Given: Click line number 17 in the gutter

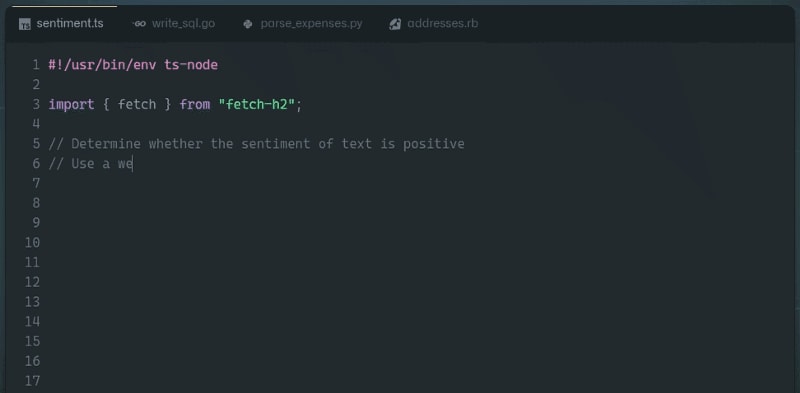Looking at the screenshot, I should 32,381.
